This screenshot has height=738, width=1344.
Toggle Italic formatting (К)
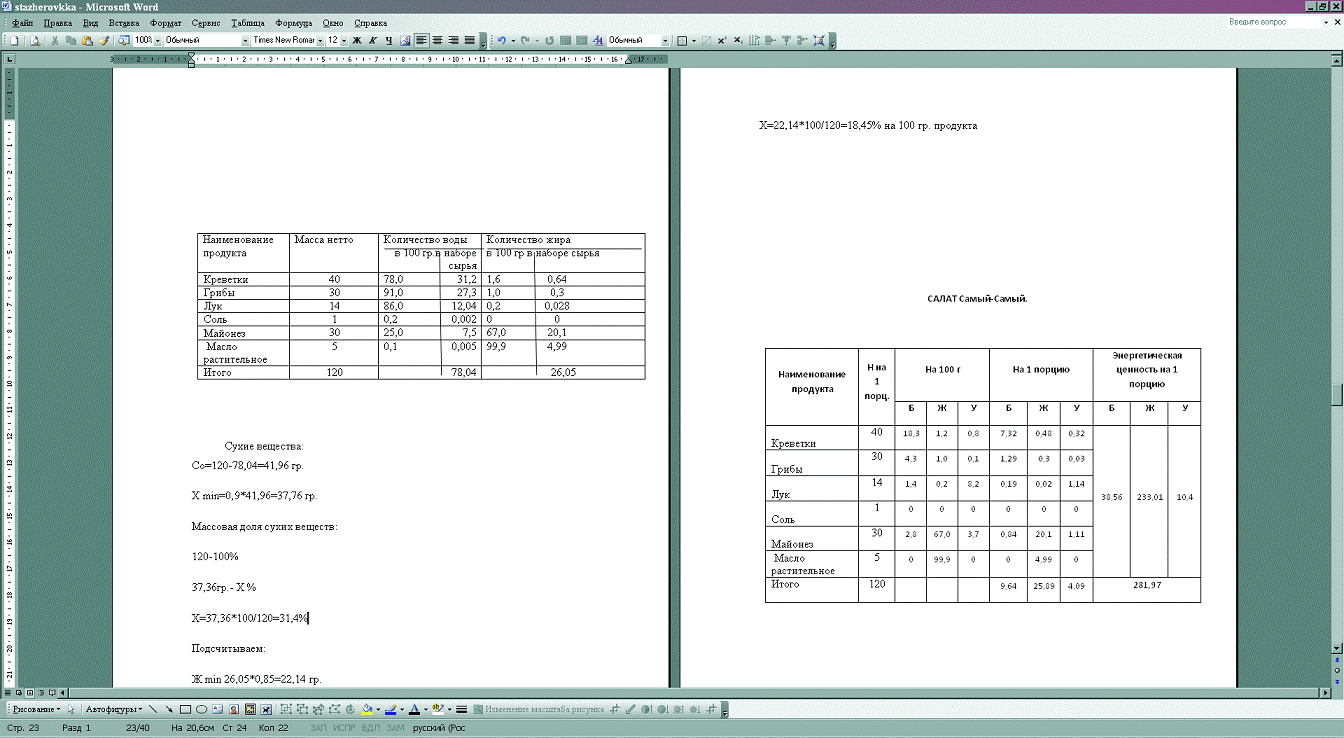click(372, 41)
